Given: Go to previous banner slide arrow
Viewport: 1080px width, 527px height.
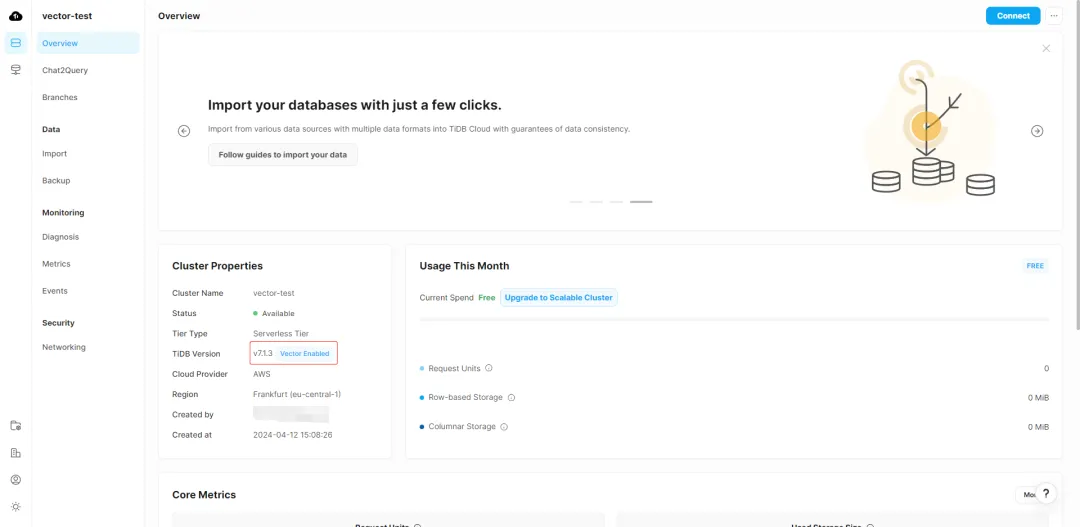Looking at the screenshot, I should [184, 131].
